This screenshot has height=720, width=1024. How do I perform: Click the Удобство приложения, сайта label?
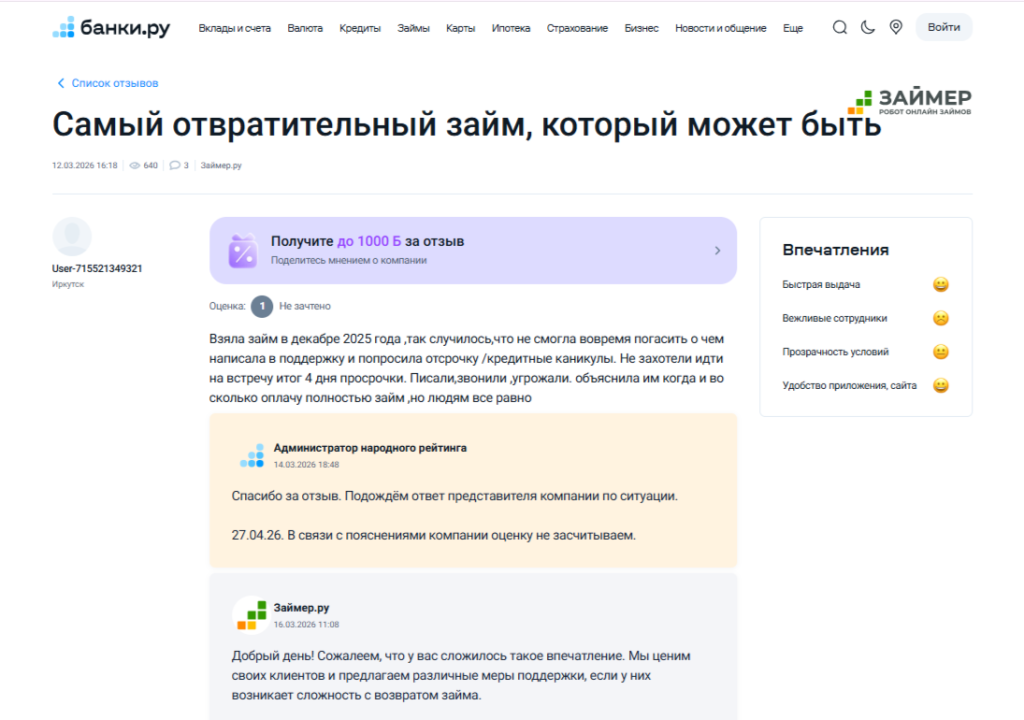pos(850,385)
